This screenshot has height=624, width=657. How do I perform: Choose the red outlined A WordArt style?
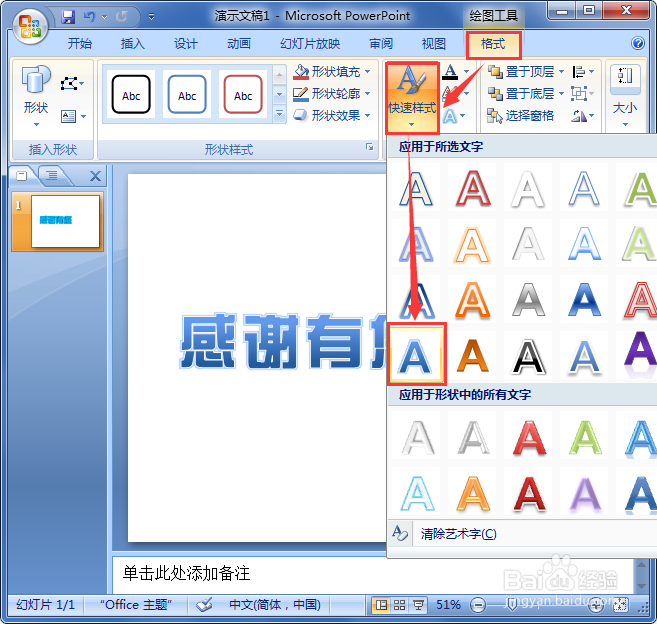(x=473, y=189)
